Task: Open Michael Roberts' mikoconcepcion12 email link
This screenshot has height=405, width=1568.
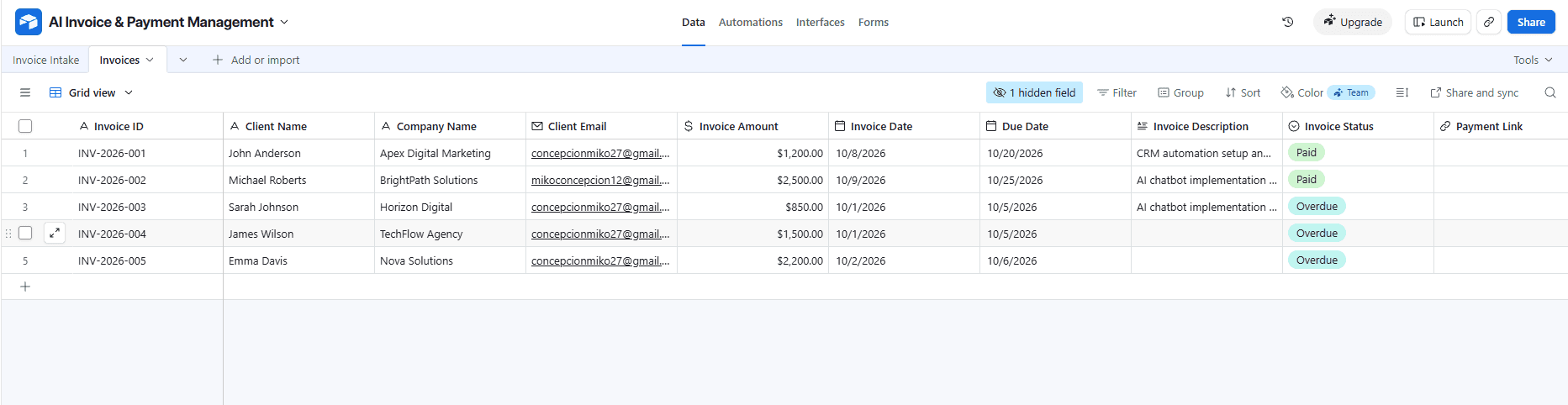Action: 600,180
